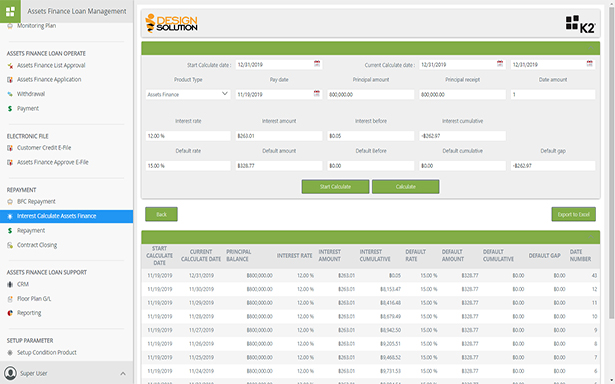The image size is (615, 384).
Task: Click the Withdrawal icon
Action: (x=10, y=94)
